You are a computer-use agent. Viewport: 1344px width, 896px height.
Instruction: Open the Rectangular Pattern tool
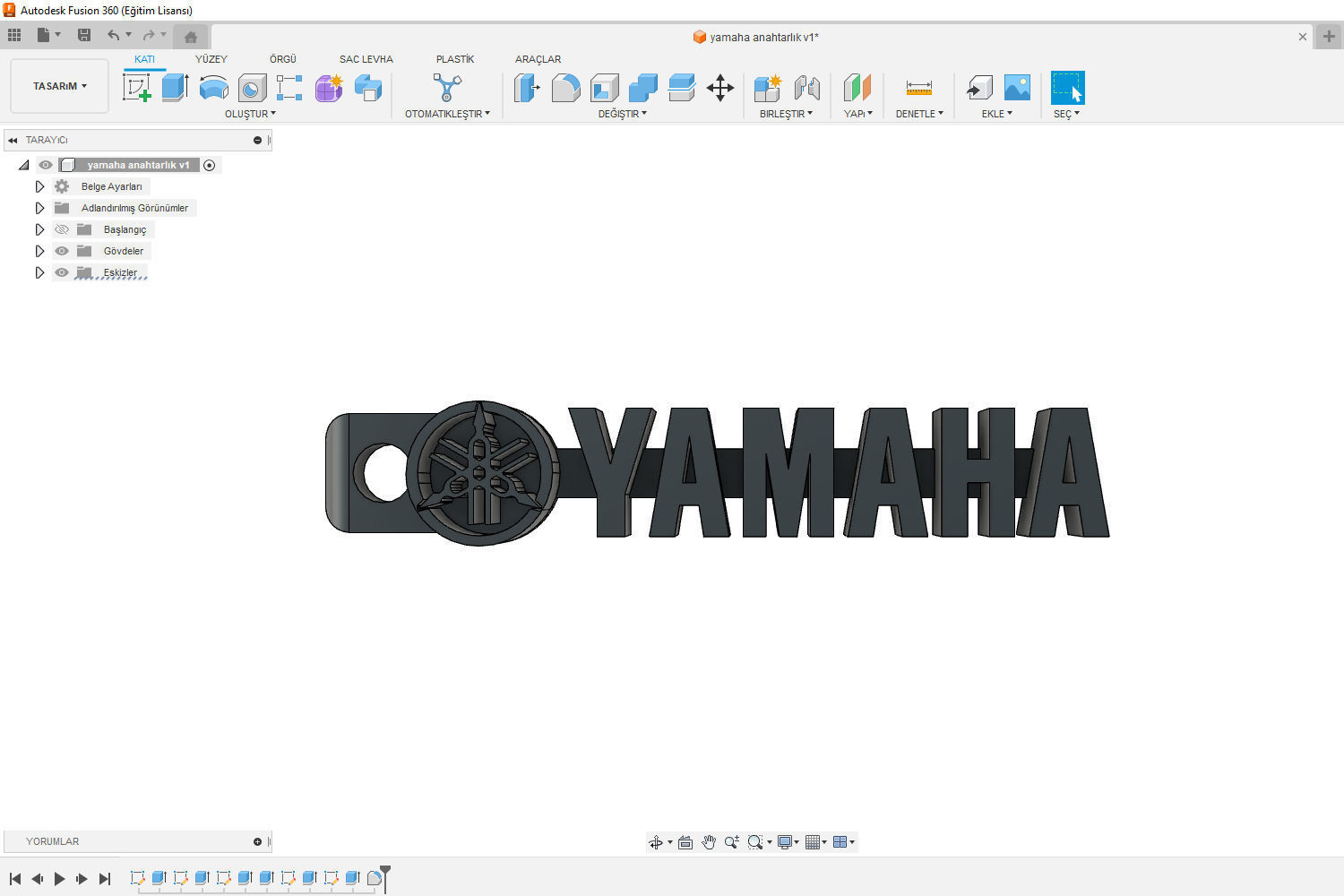click(x=289, y=88)
